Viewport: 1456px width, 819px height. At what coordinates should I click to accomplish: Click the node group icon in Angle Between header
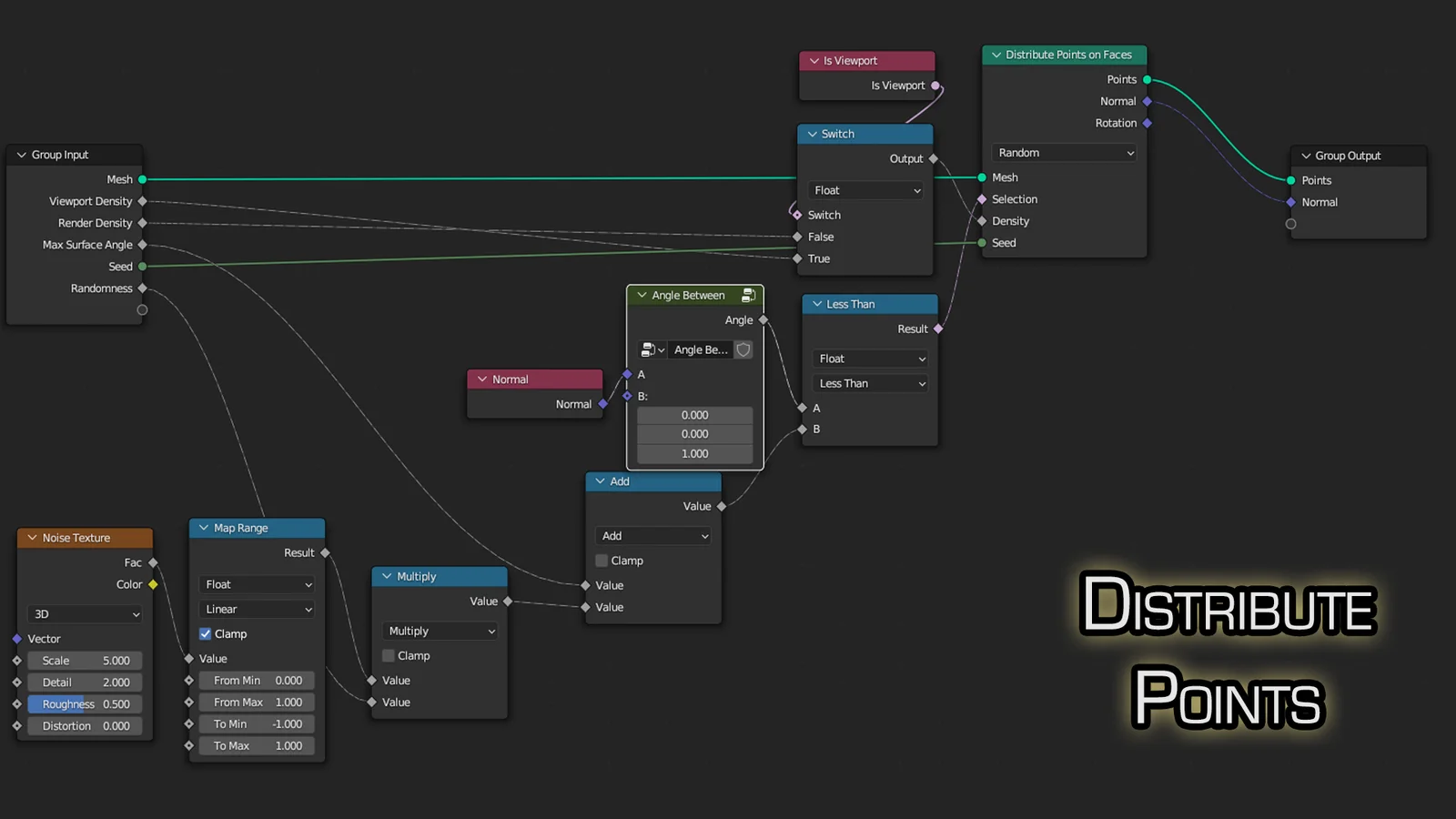point(748,295)
